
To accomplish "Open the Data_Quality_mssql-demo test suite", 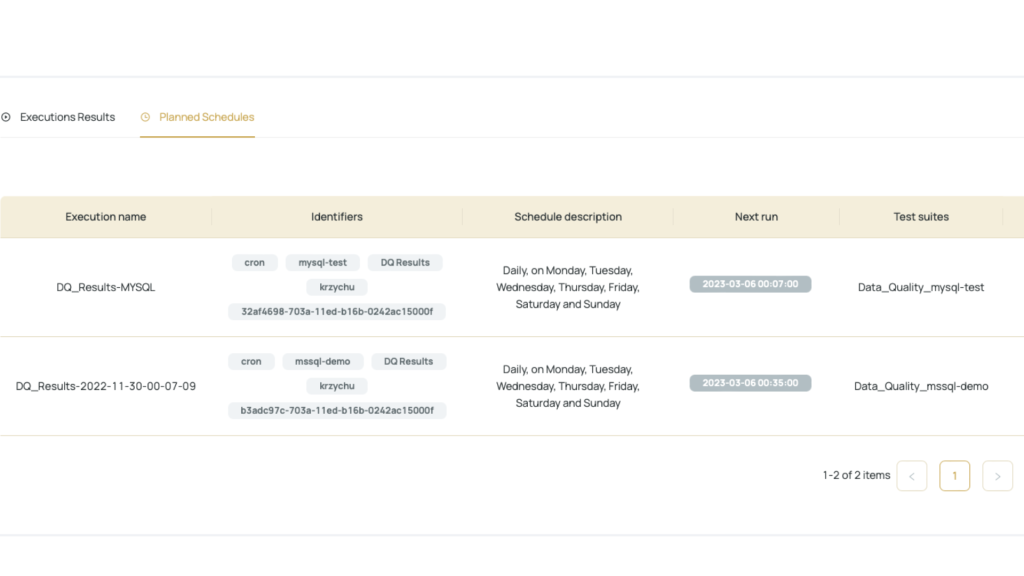I will pyautogui.click(x=921, y=386).
